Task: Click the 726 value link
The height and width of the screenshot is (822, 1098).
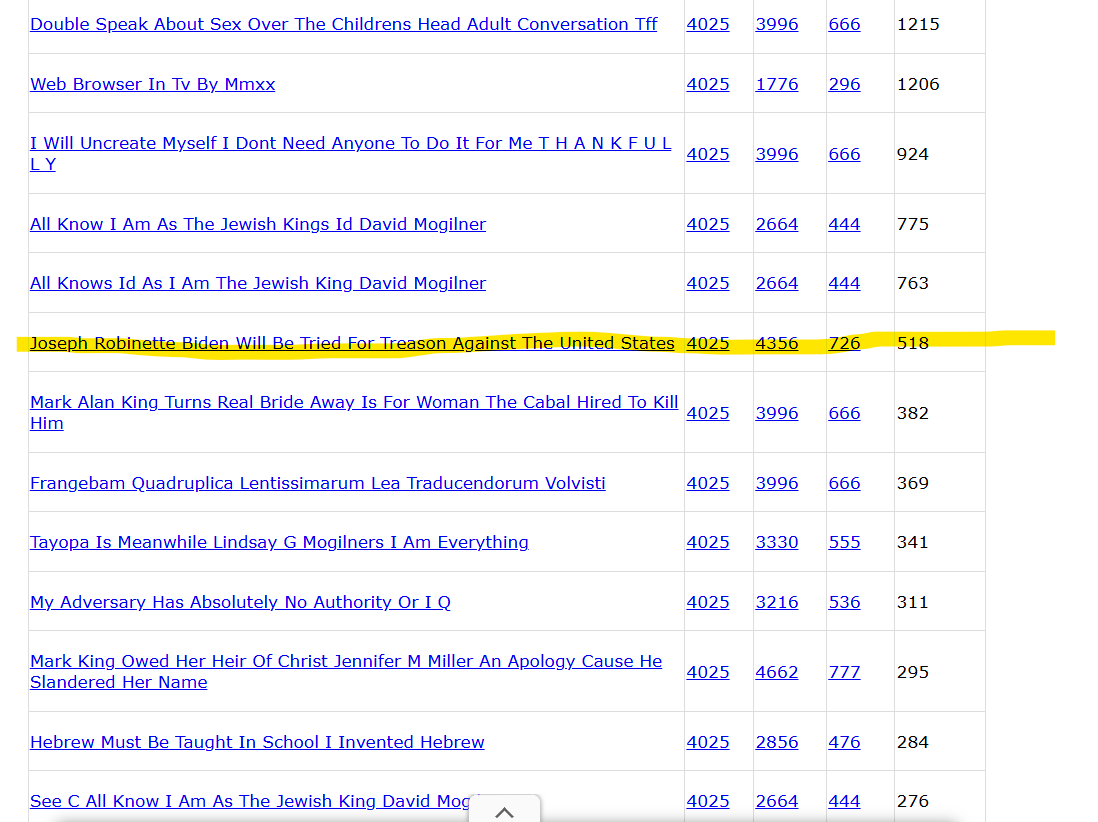Action: click(844, 343)
